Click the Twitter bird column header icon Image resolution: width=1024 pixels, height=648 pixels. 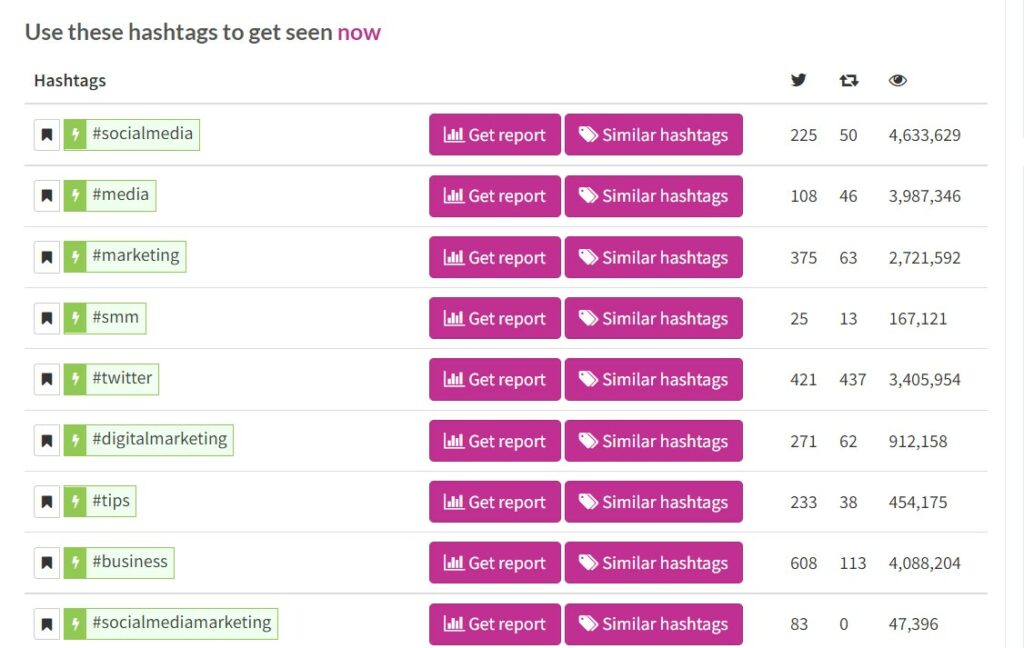pos(797,80)
